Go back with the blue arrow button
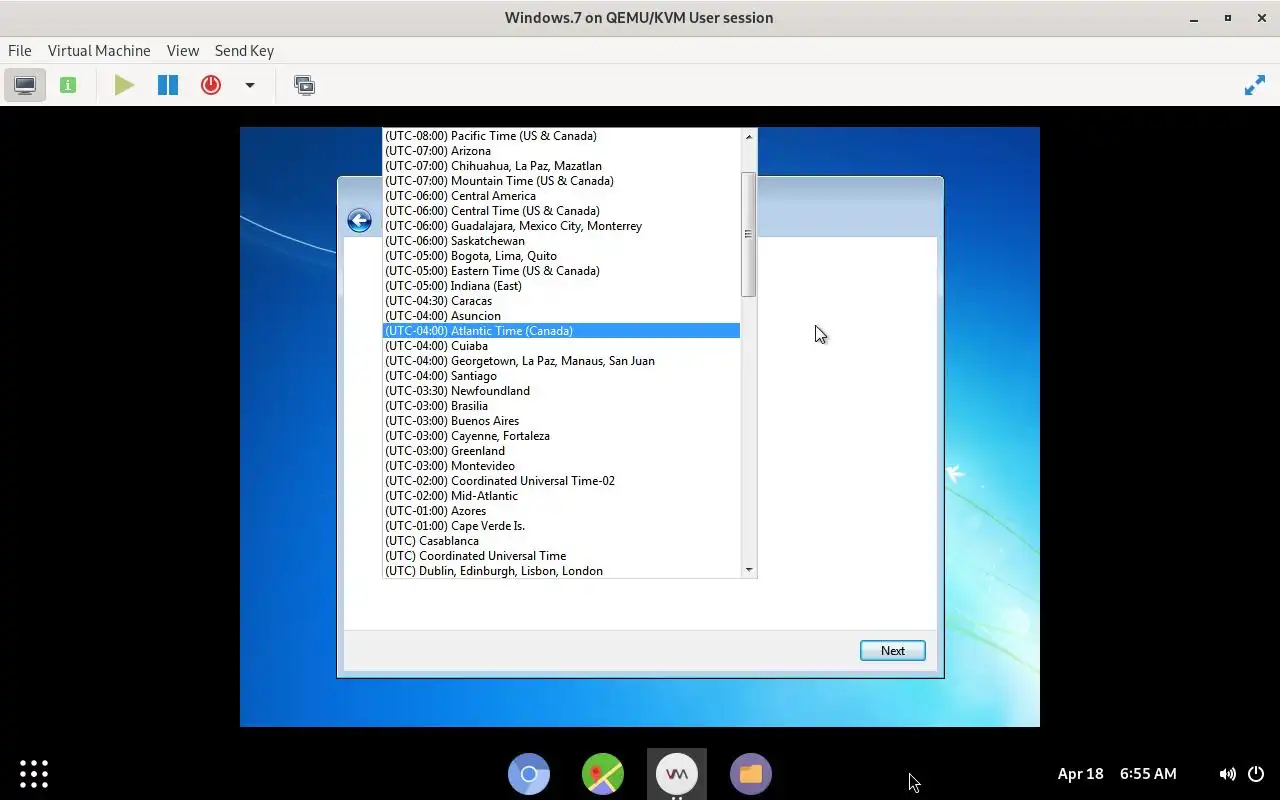Viewport: 1280px width, 800px height. [x=359, y=221]
